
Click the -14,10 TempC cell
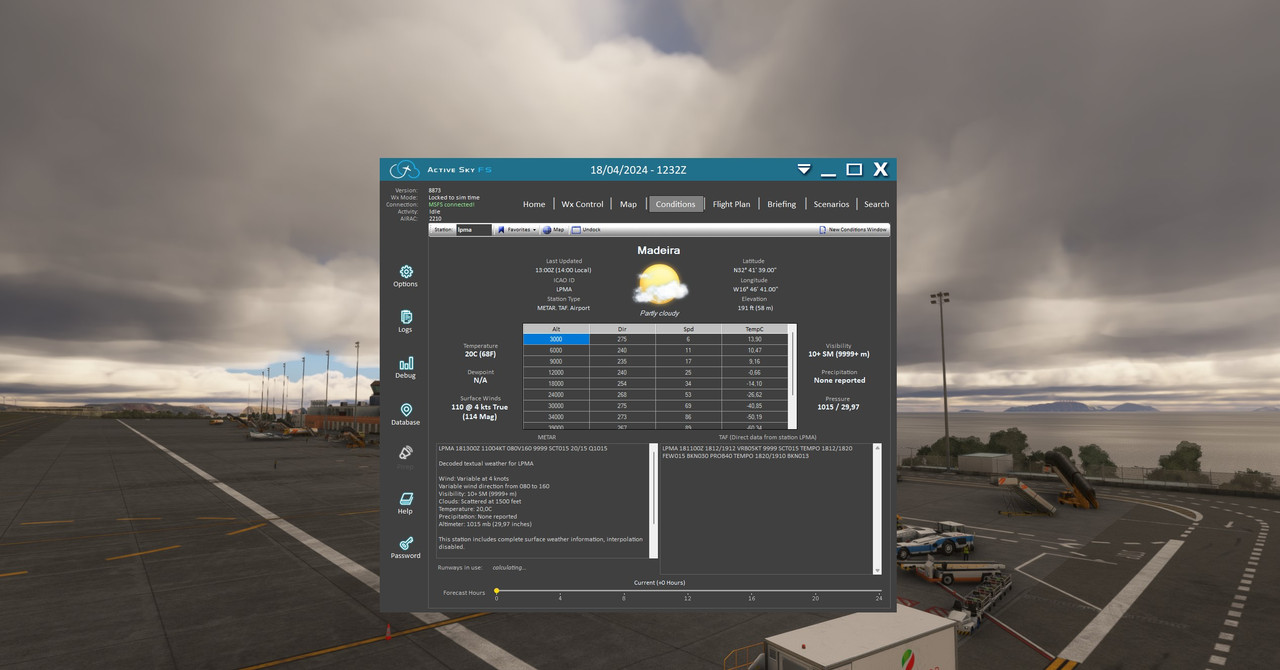pyautogui.click(x=754, y=383)
